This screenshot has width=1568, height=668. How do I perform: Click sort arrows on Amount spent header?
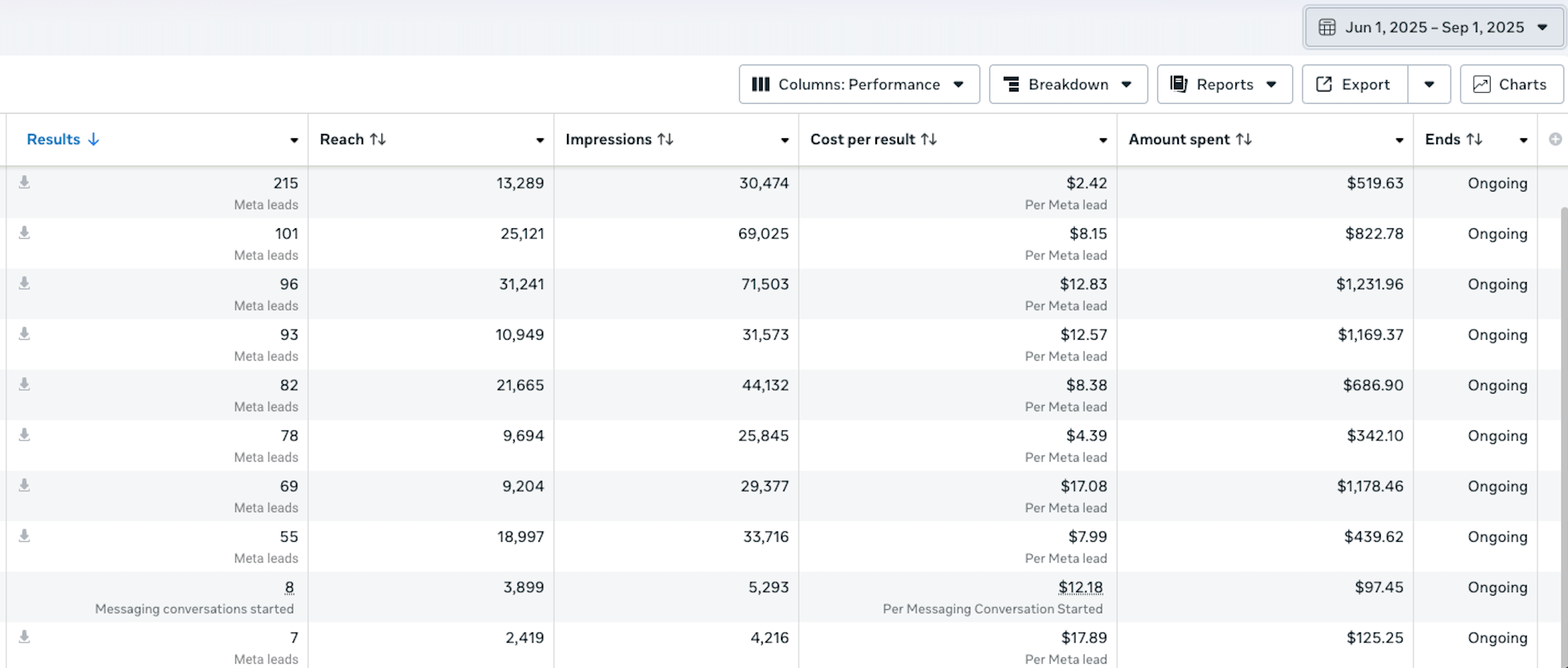pos(1243,140)
